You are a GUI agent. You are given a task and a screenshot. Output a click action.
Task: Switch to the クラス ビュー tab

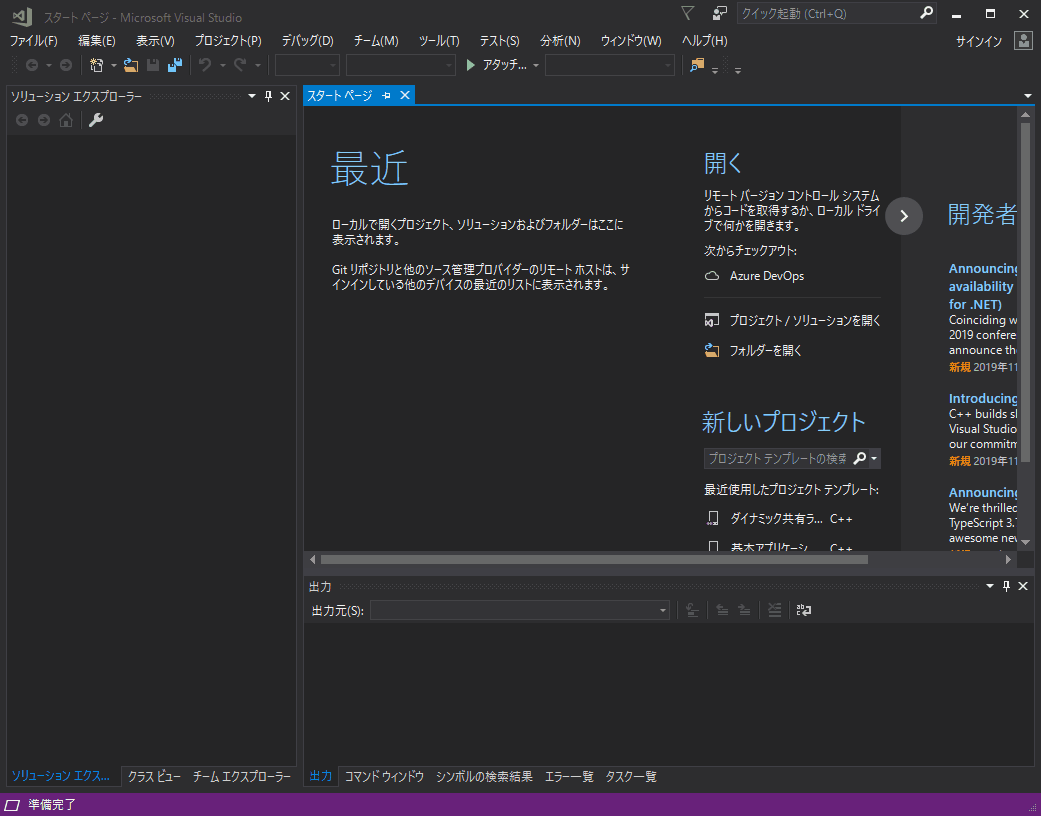(154, 776)
